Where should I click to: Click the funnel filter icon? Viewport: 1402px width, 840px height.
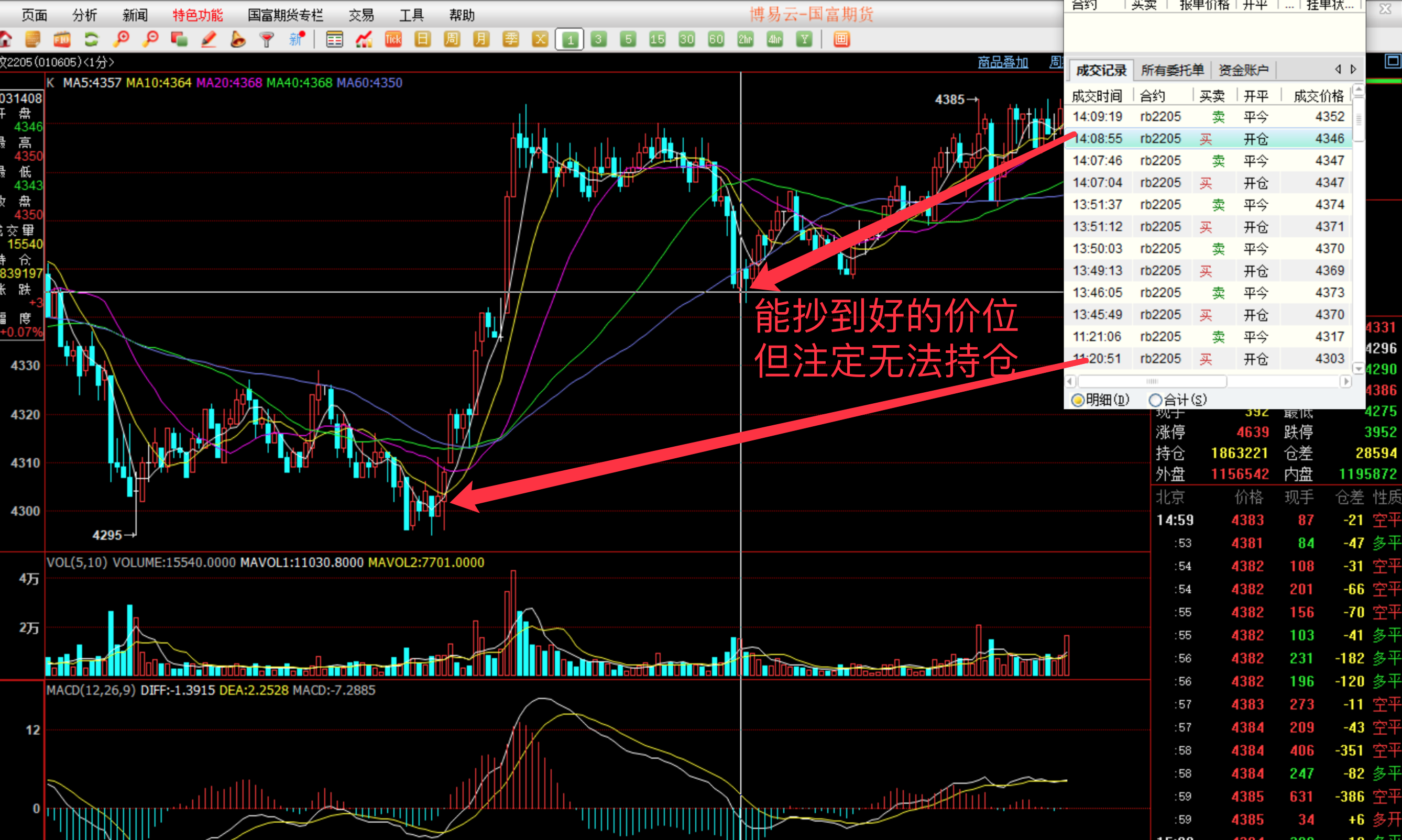coord(267,39)
